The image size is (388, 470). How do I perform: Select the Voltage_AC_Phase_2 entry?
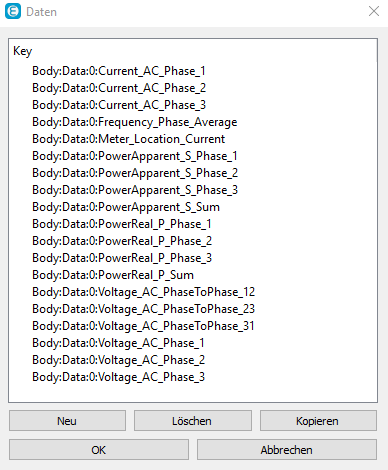[x=119, y=360]
